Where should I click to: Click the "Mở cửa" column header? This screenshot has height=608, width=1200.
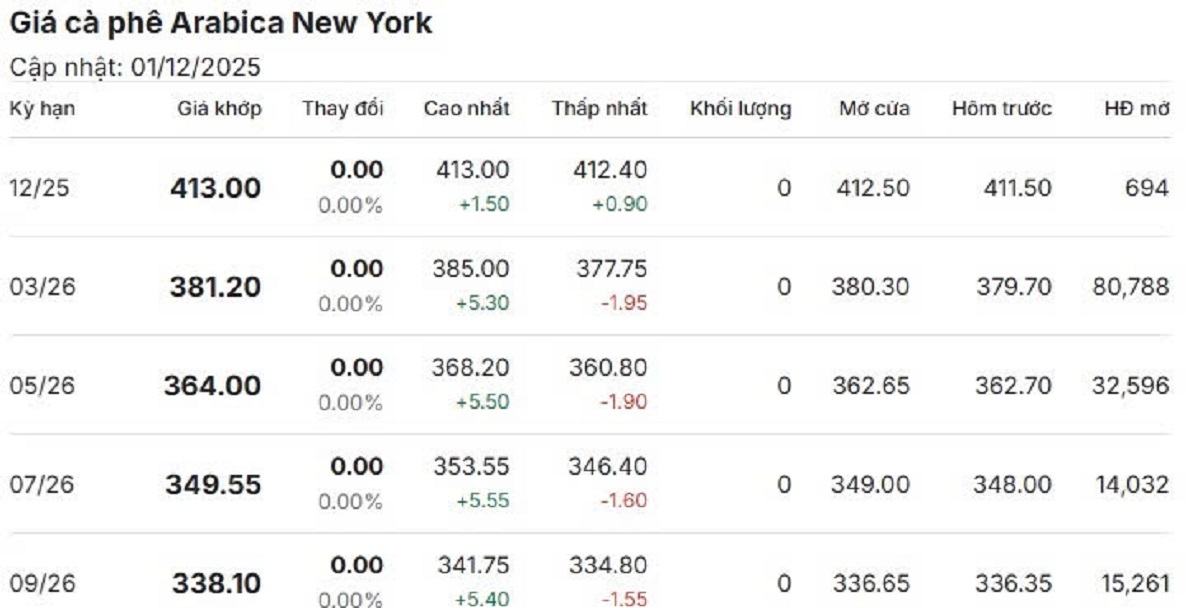tap(874, 109)
